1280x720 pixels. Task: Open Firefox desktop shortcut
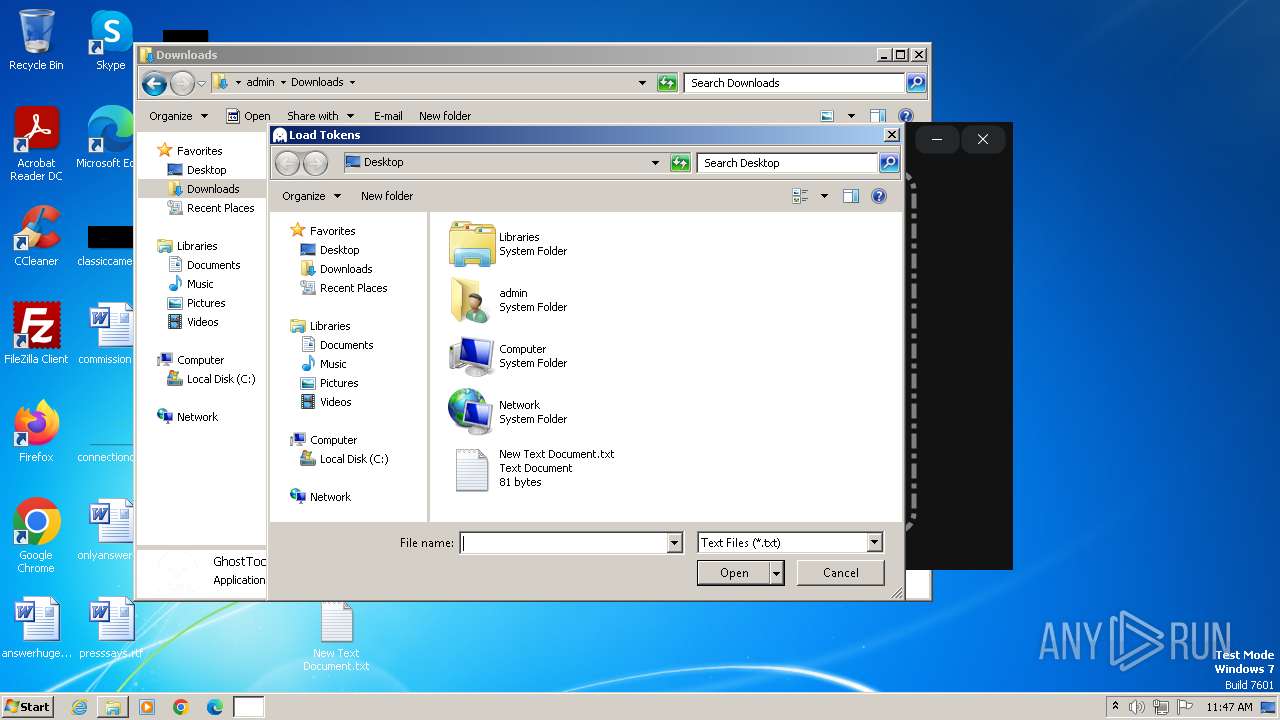coord(36,432)
